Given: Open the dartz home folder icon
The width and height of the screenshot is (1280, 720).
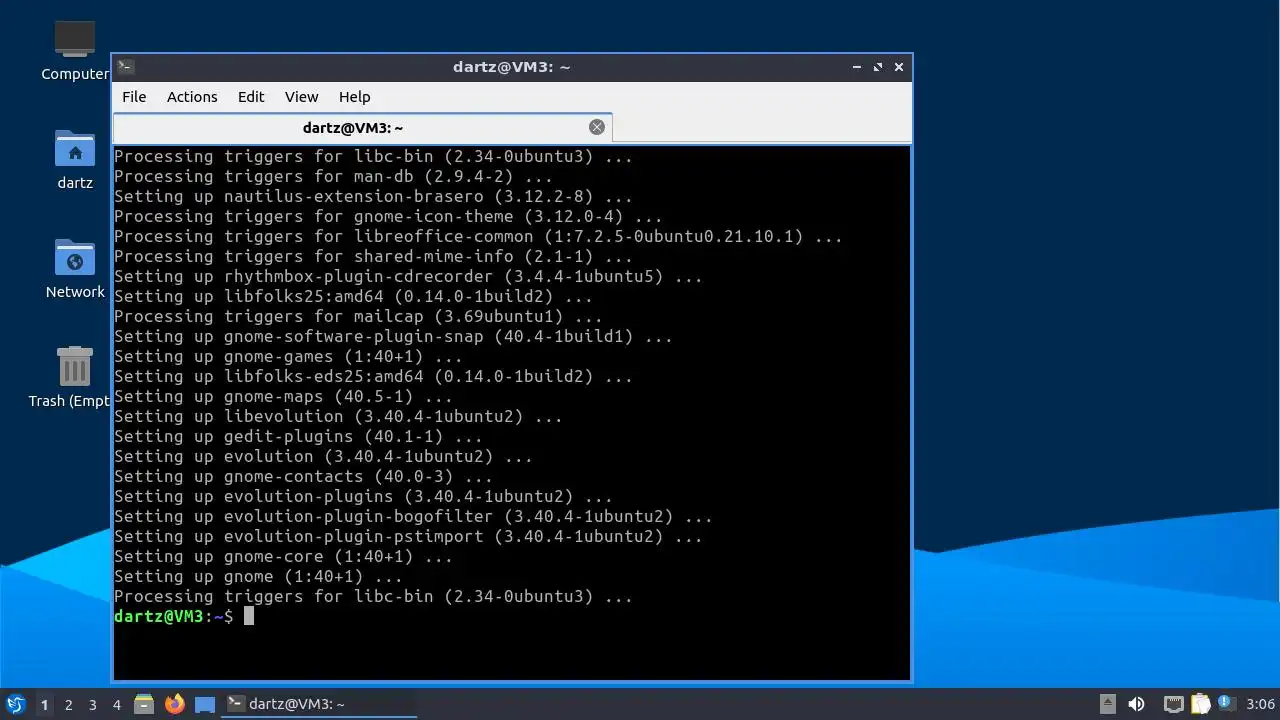Looking at the screenshot, I should pyautogui.click(x=75, y=159).
